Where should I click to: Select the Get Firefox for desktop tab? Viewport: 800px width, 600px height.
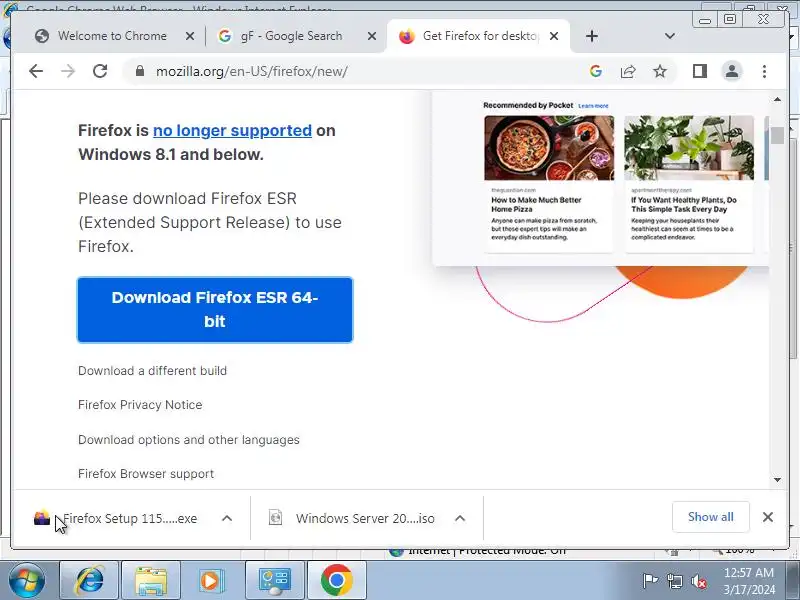click(479, 36)
